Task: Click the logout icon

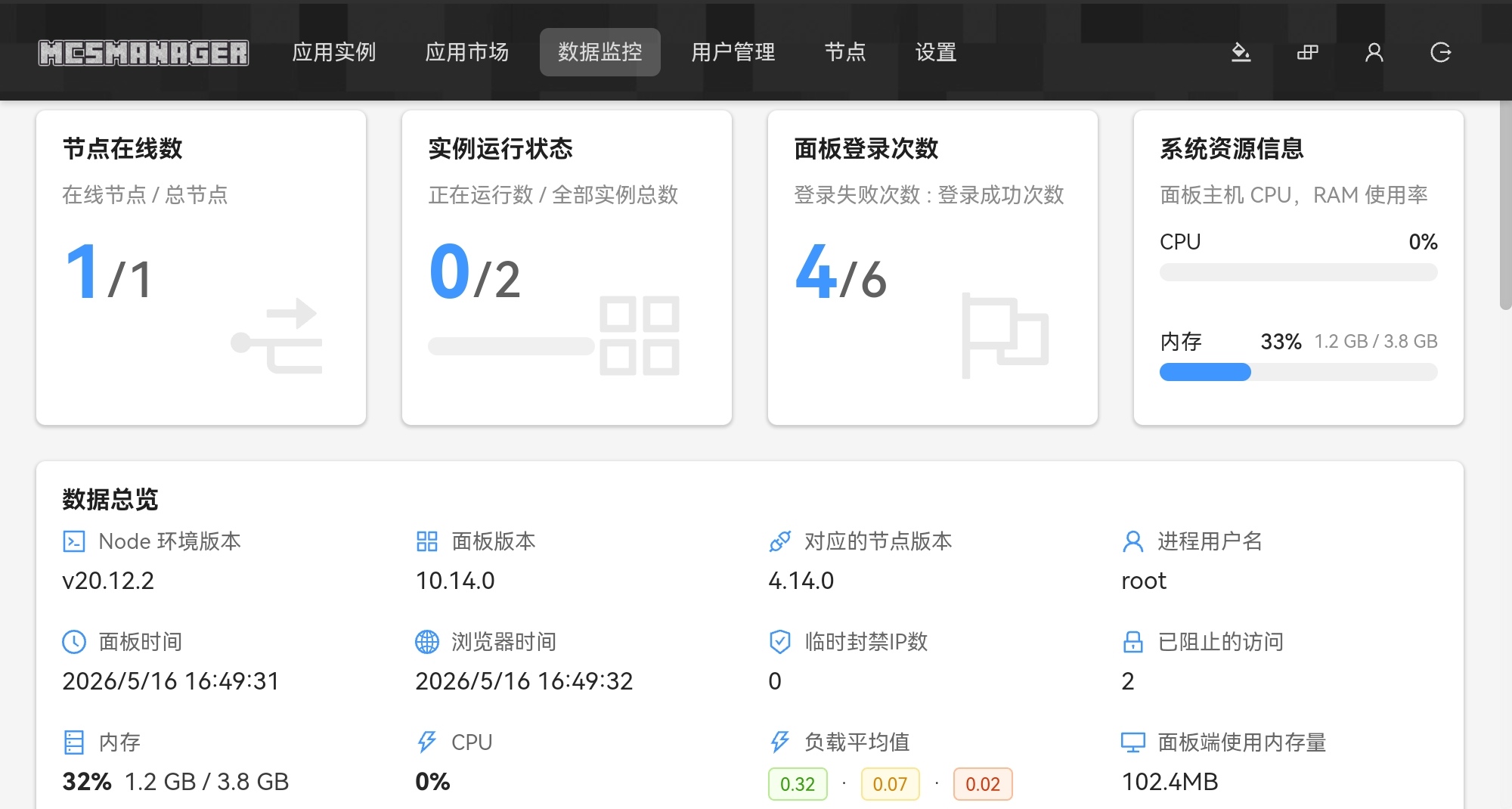Action: pyautogui.click(x=1441, y=52)
